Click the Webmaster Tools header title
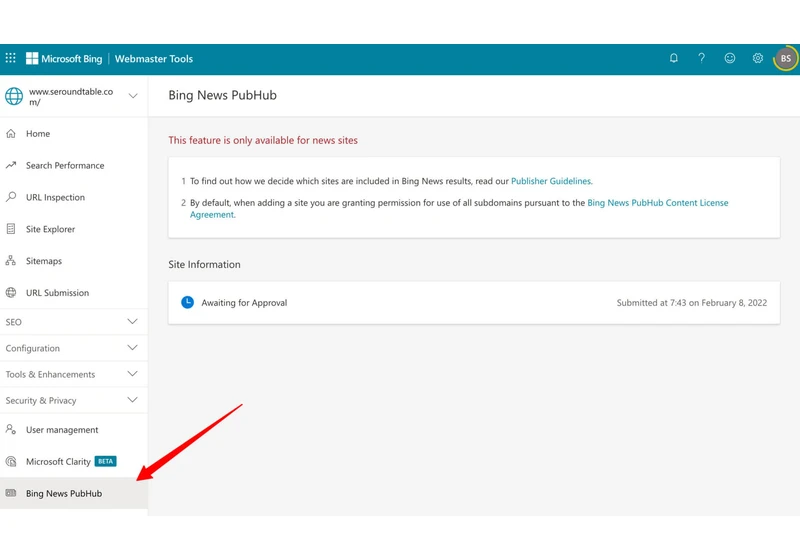 154,59
